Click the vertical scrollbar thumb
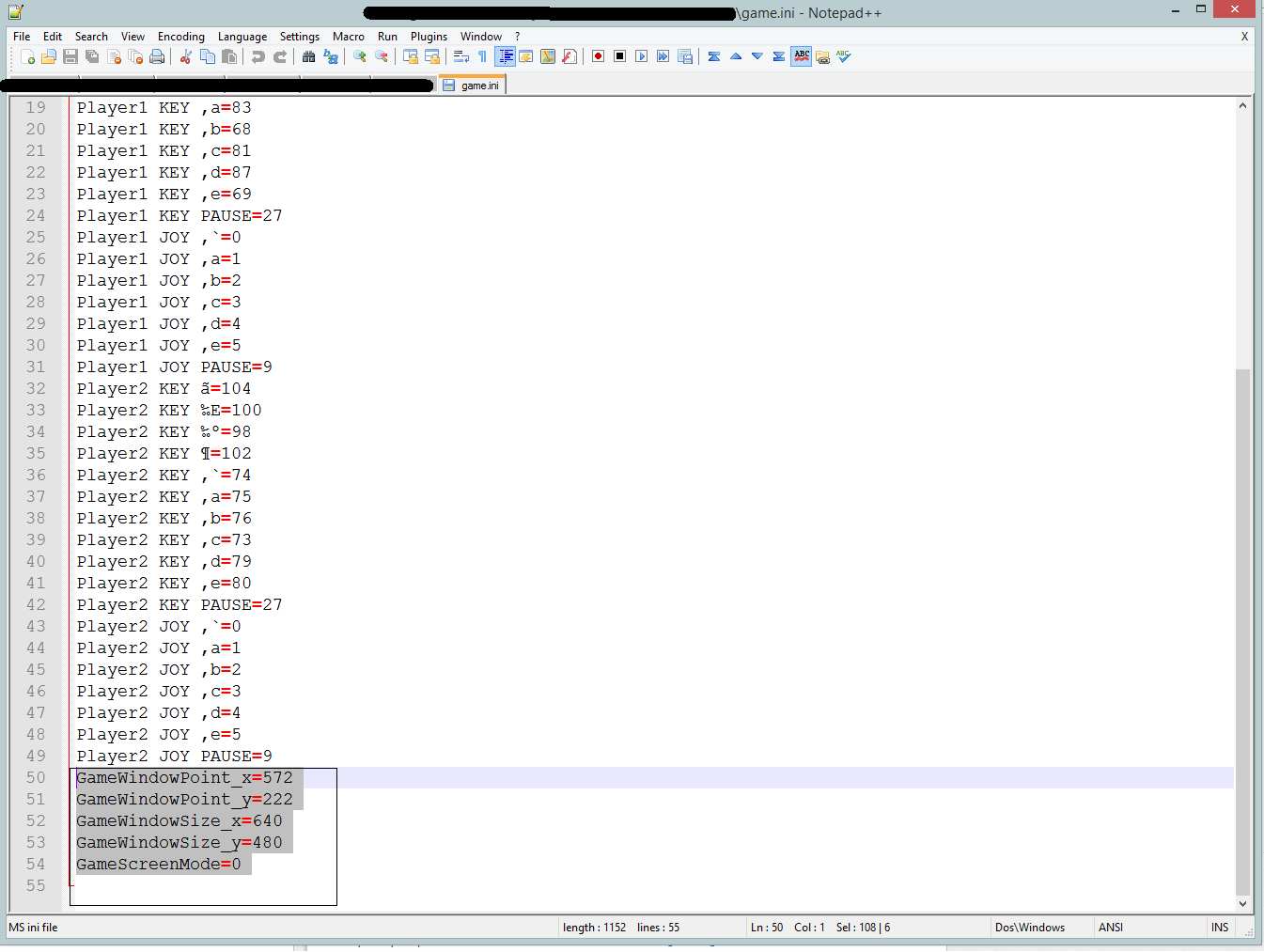The height and width of the screenshot is (952, 1264). [x=1242, y=632]
